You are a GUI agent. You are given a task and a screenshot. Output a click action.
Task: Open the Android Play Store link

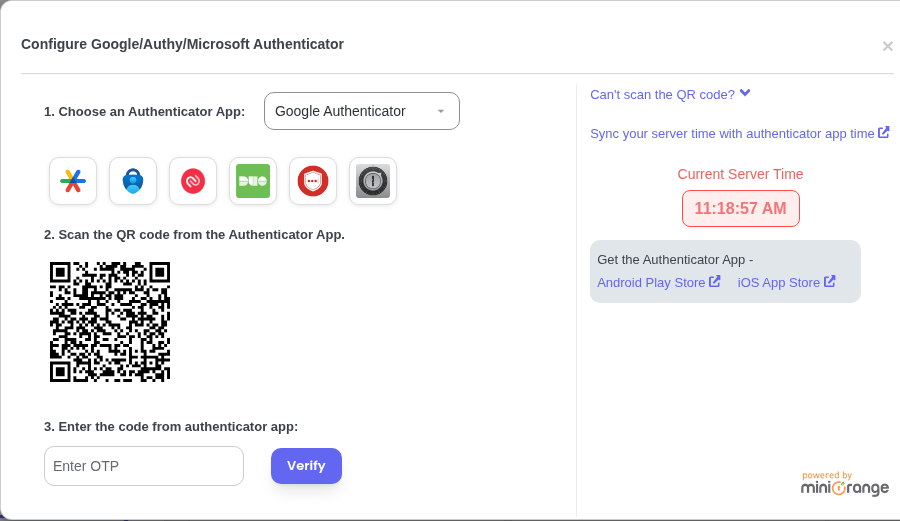click(658, 282)
